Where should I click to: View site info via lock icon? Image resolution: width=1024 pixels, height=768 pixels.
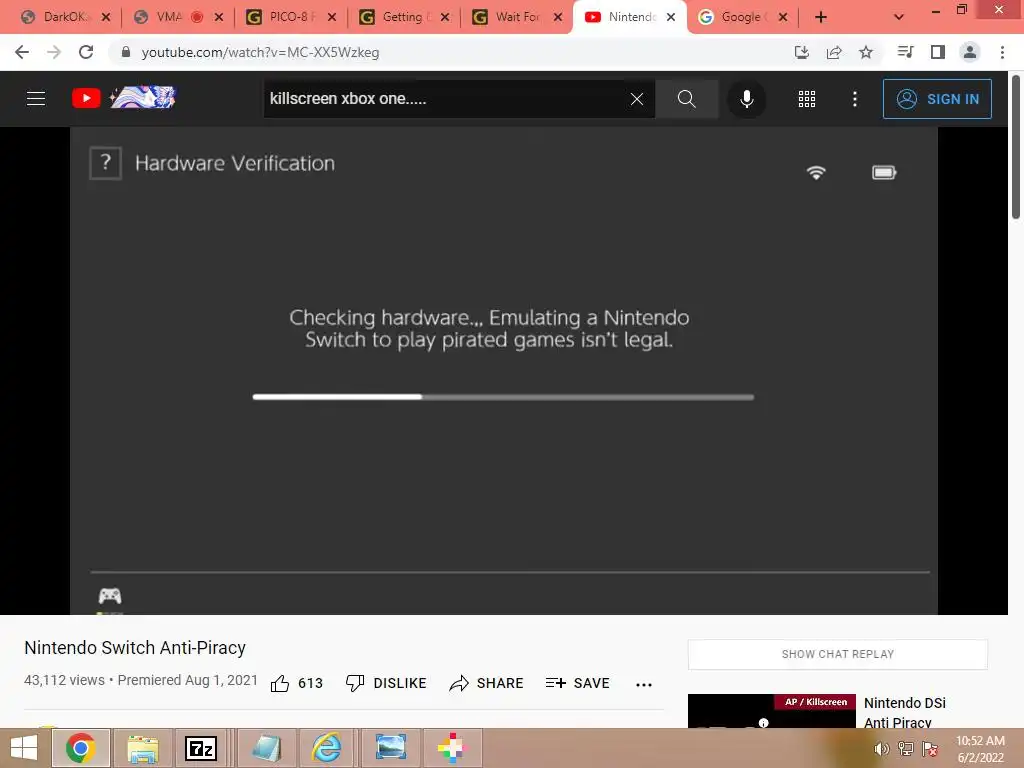coord(126,52)
